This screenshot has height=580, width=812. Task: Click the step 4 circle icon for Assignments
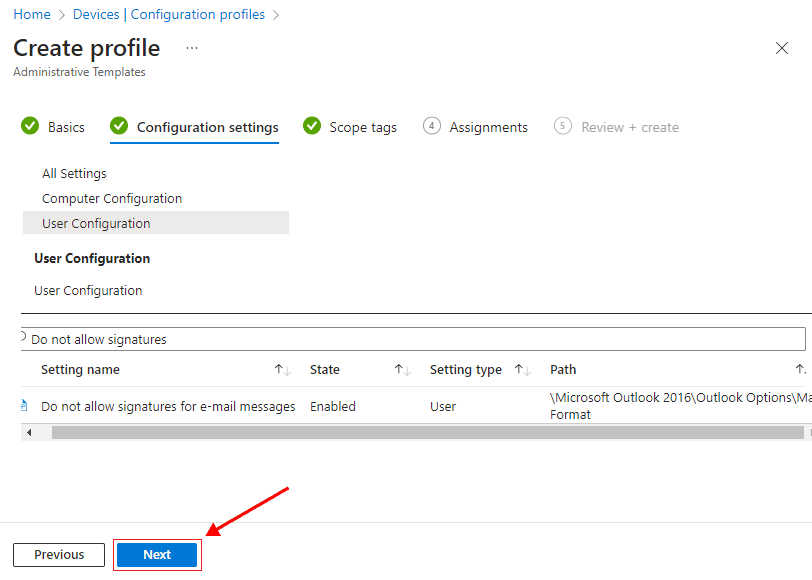pyautogui.click(x=432, y=126)
